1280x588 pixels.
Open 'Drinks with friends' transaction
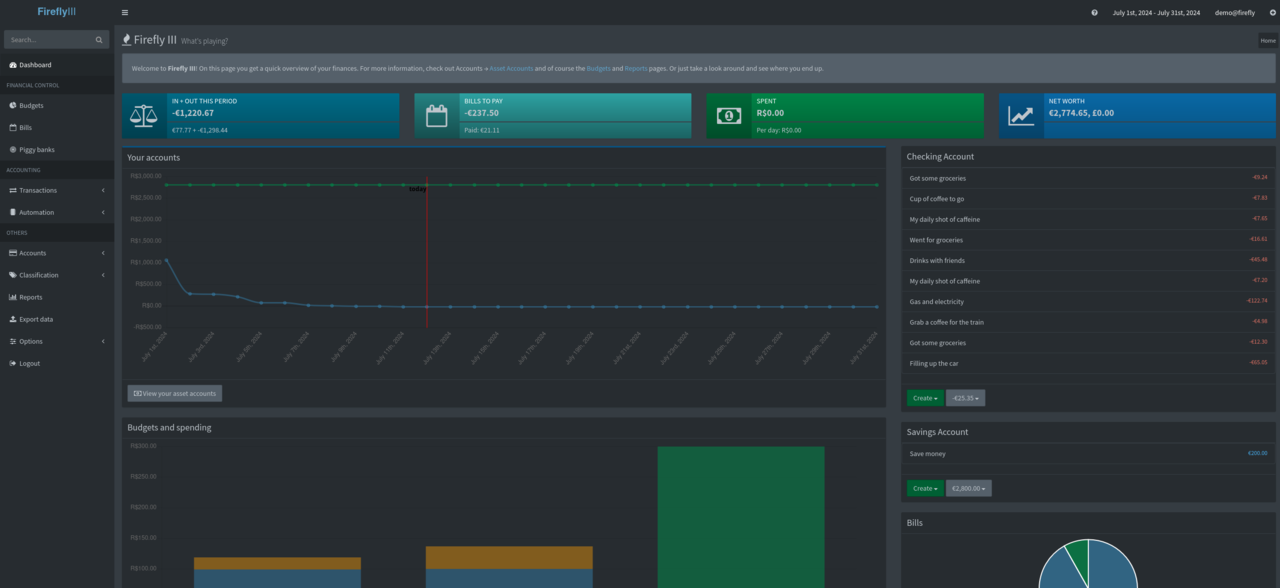(x=937, y=260)
